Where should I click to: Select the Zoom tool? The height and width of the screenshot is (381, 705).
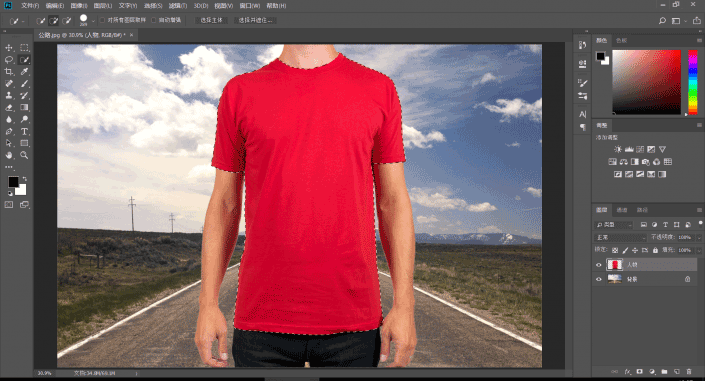(24, 155)
